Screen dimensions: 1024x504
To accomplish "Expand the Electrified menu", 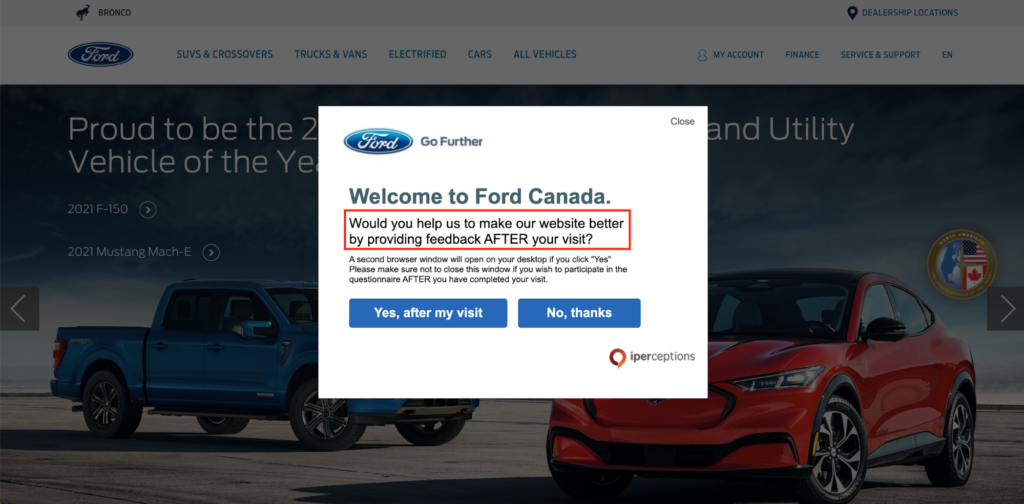I will pos(417,55).
